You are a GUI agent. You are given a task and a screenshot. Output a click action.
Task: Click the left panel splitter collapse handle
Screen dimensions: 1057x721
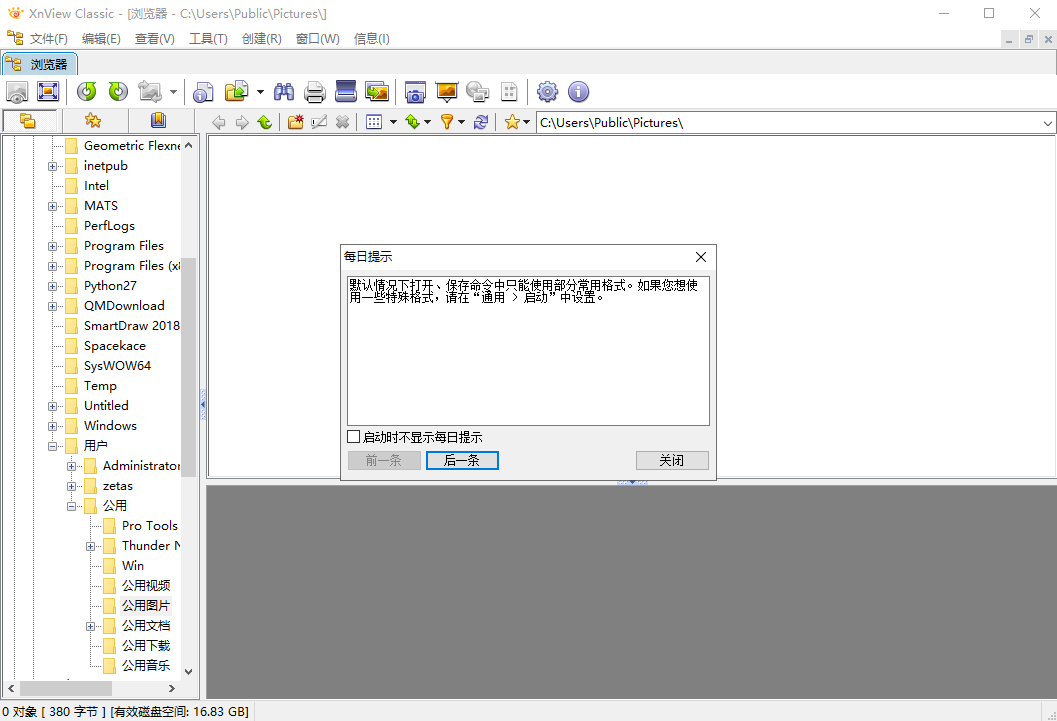(203, 404)
